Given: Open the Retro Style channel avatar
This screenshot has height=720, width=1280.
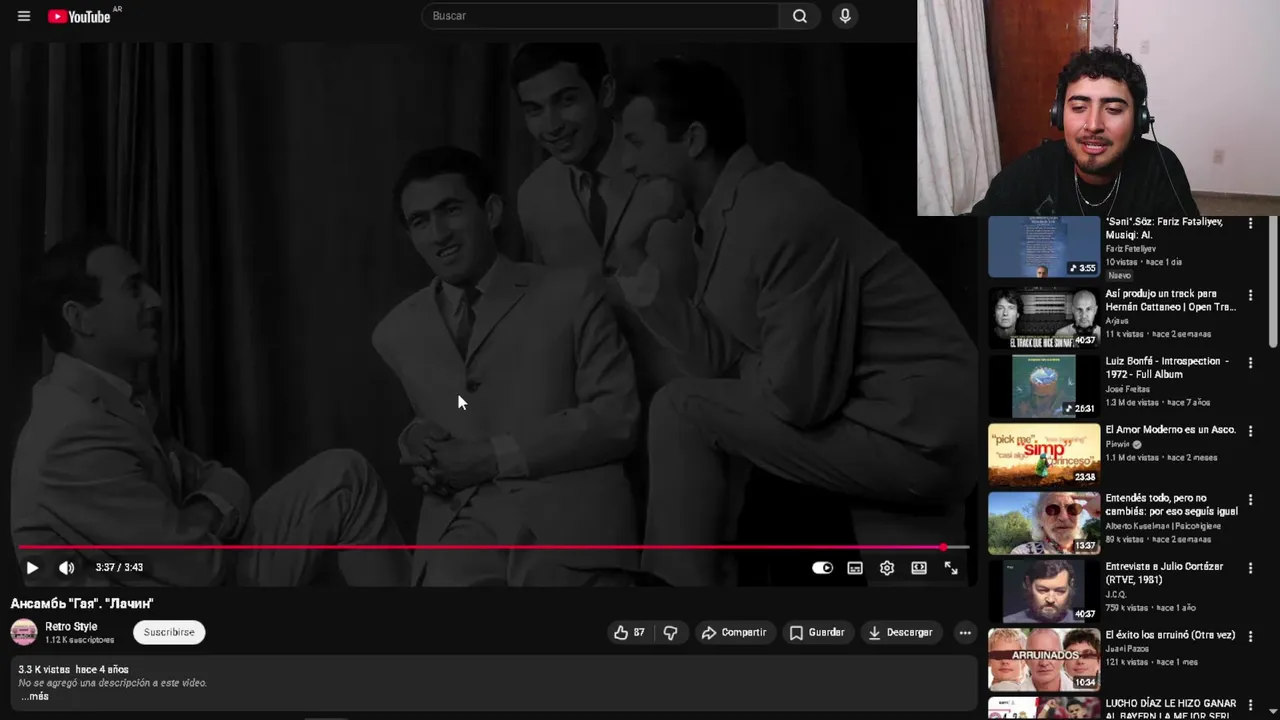Looking at the screenshot, I should click(x=24, y=632).
